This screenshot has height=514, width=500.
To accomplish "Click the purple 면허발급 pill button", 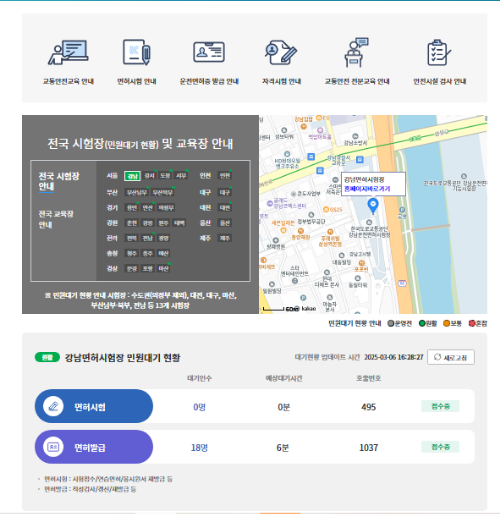I will pos(94,447).
